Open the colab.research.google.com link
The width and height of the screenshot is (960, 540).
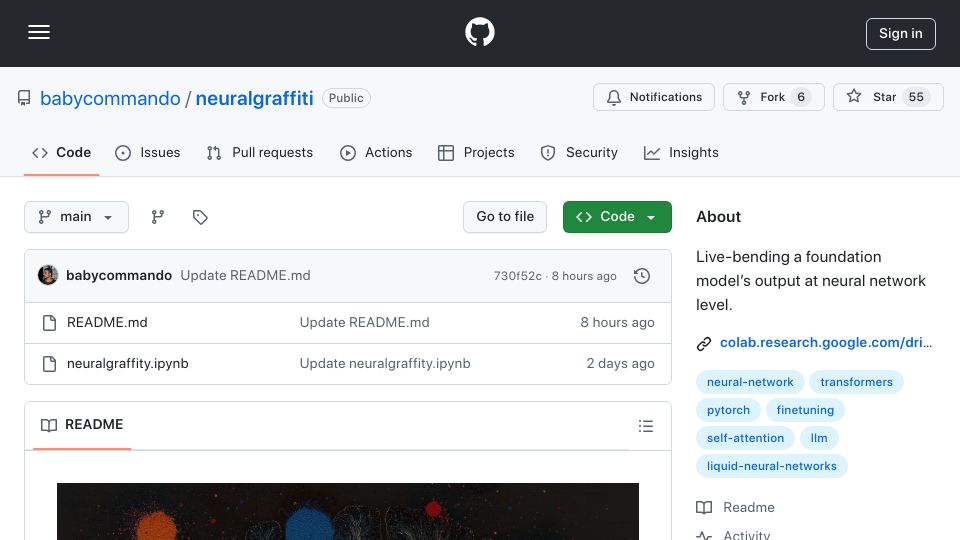pyautogui.click(x=825, y=343)
